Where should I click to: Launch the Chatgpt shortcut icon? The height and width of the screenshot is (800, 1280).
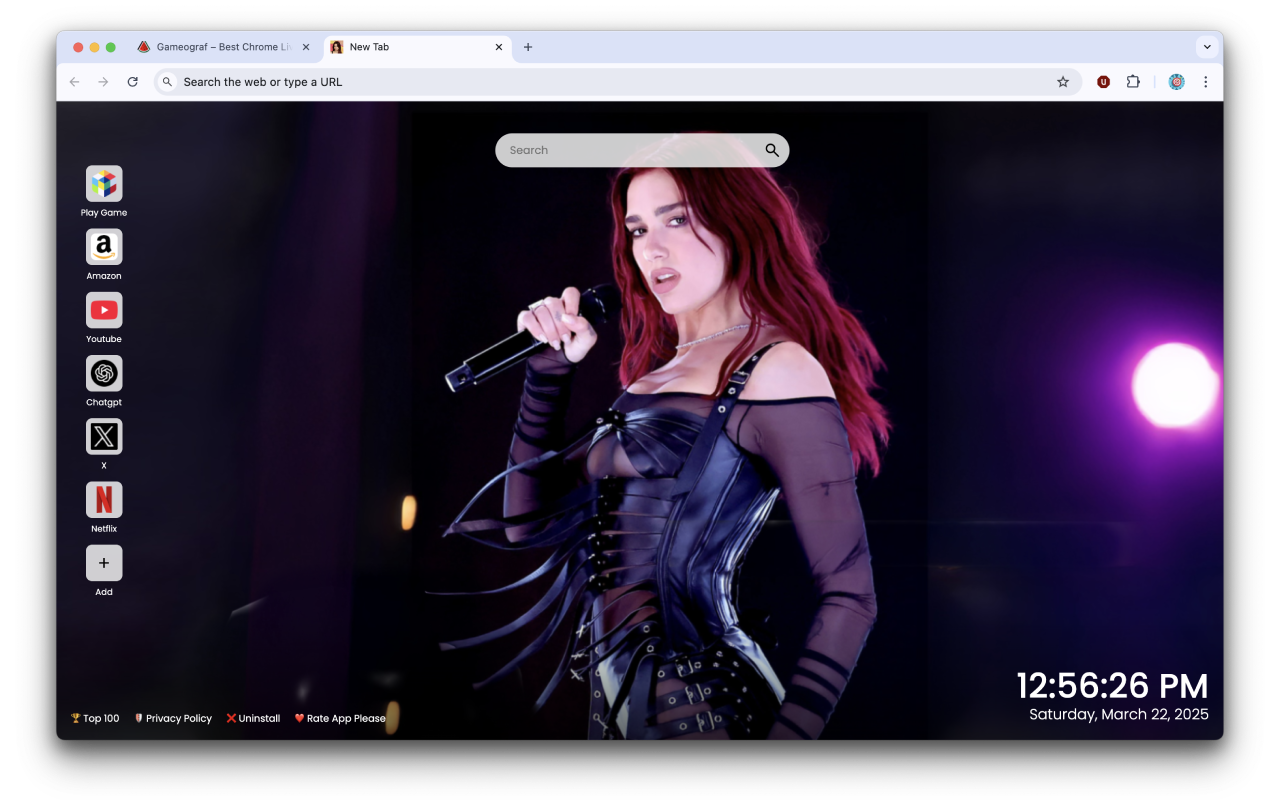pos(104,373)
